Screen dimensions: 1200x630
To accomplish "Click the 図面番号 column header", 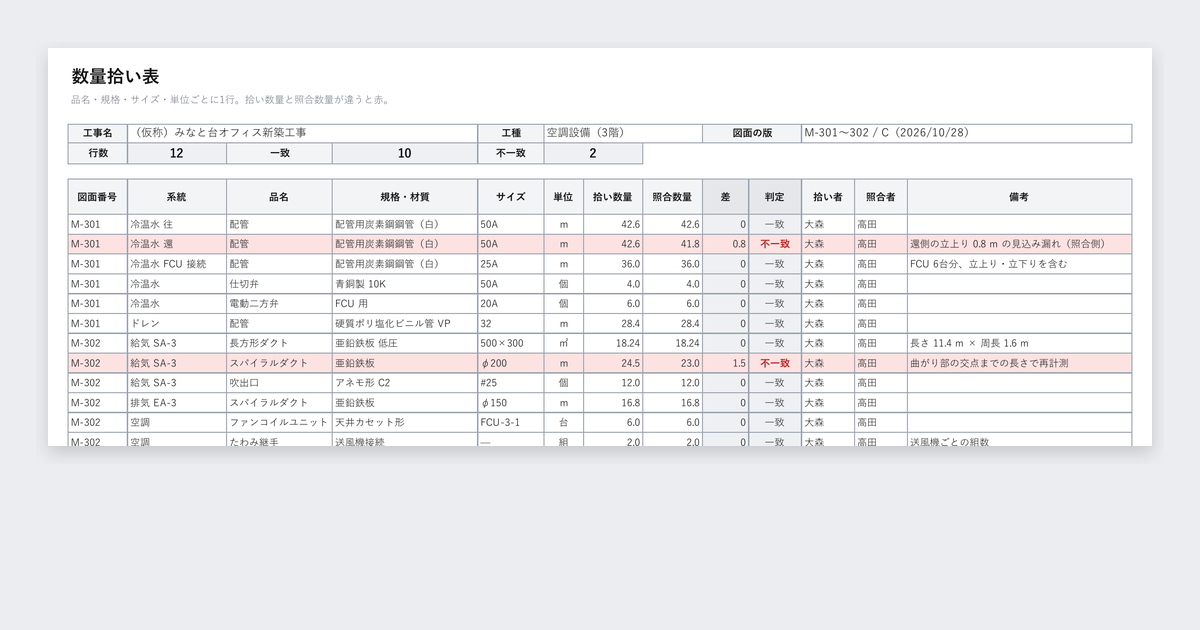I will tap(98, 197).
